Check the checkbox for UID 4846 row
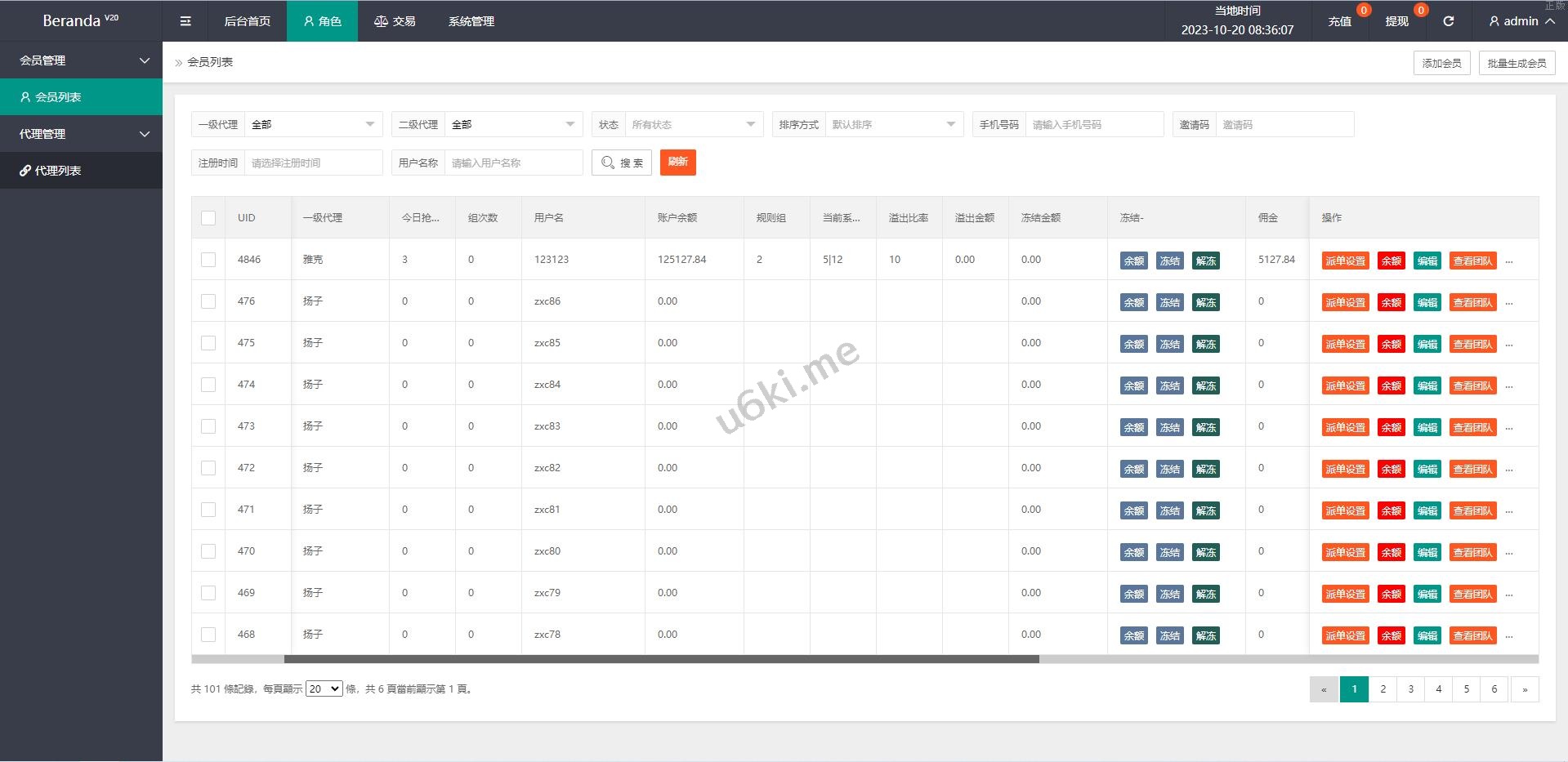 [x=208, y=260]
